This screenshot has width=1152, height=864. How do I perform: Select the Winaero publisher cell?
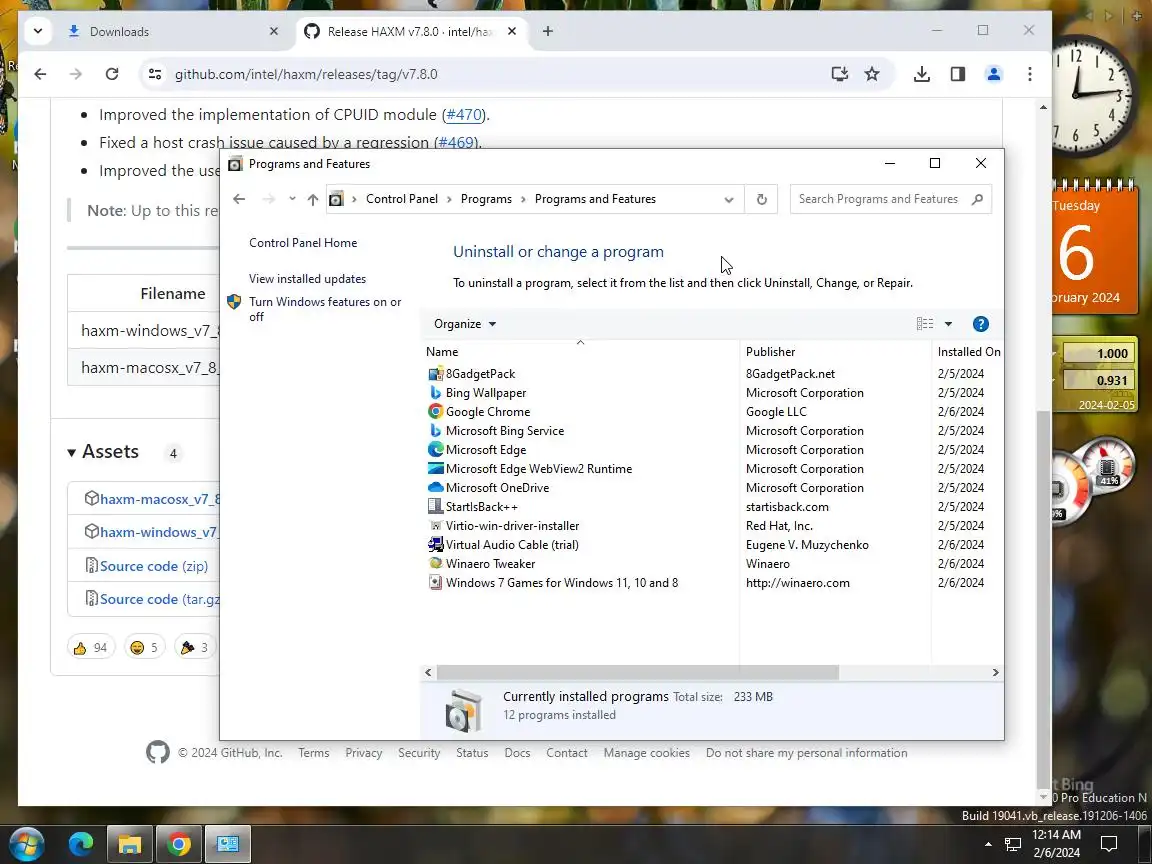point(768,564)
